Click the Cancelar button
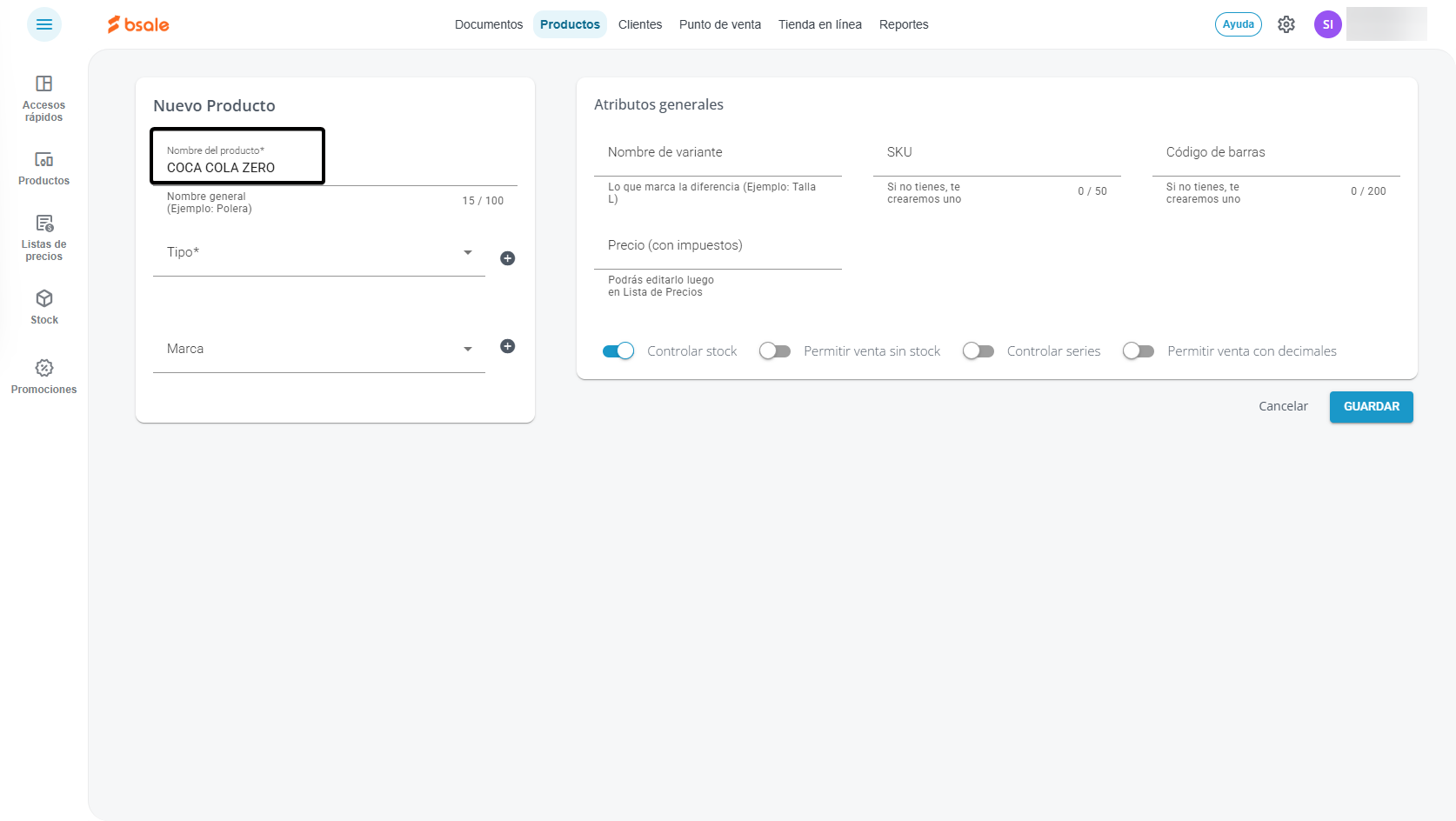The height and width of the screenshot is (821, 1456). tap(1283, 407)
